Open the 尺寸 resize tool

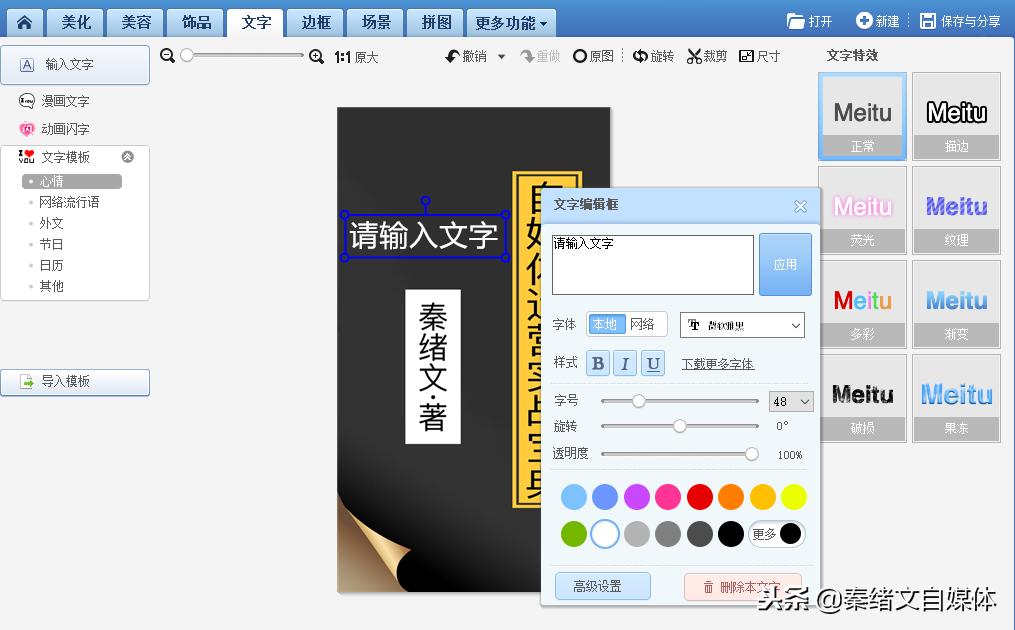tap(759, 56)
